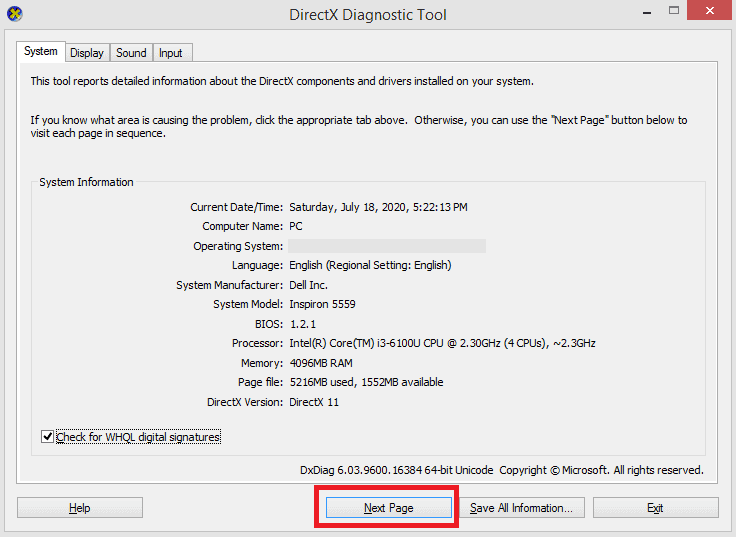Click the Computer Name value PC
736x537 pixels.
(x=296, y=226)
